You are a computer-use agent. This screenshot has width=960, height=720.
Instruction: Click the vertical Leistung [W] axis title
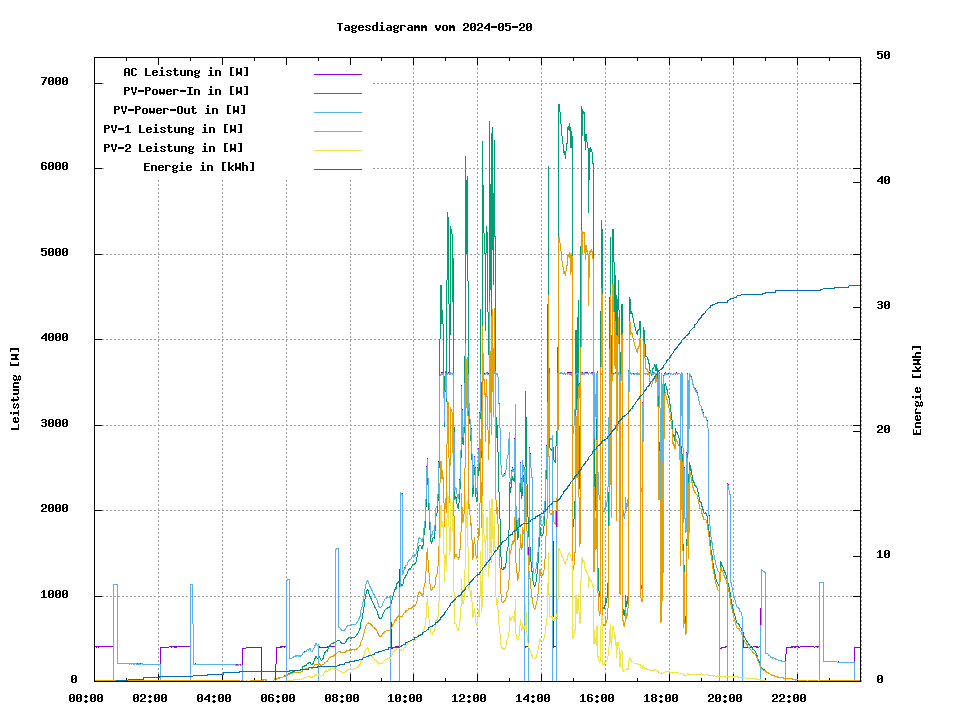click(16, 389)
